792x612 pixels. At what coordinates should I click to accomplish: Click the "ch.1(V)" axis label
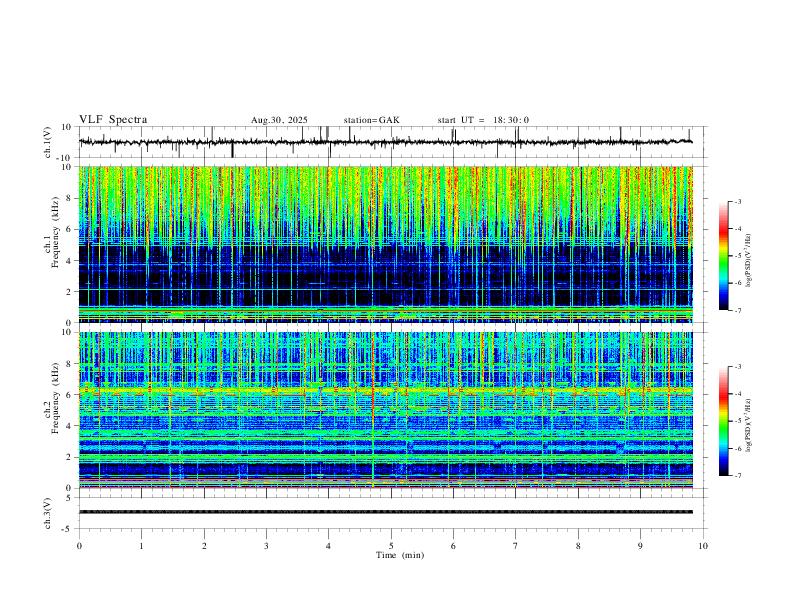tap(47, 142)
